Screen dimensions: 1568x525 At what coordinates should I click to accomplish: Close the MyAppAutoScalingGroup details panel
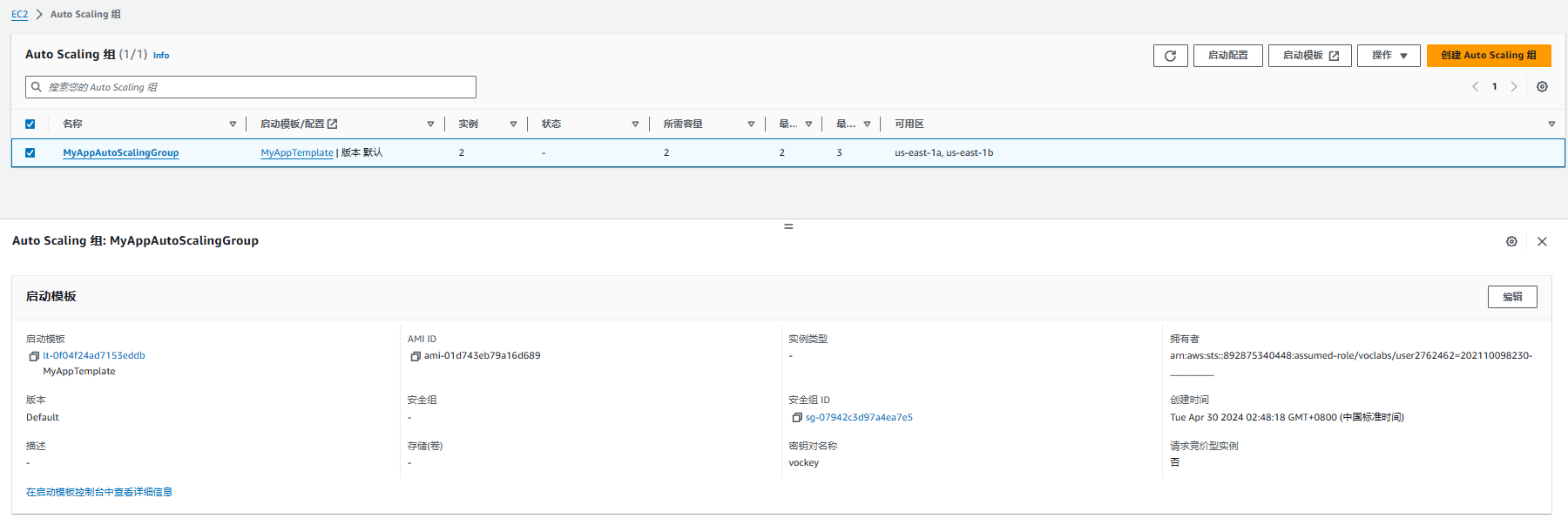coord(1542,241)
